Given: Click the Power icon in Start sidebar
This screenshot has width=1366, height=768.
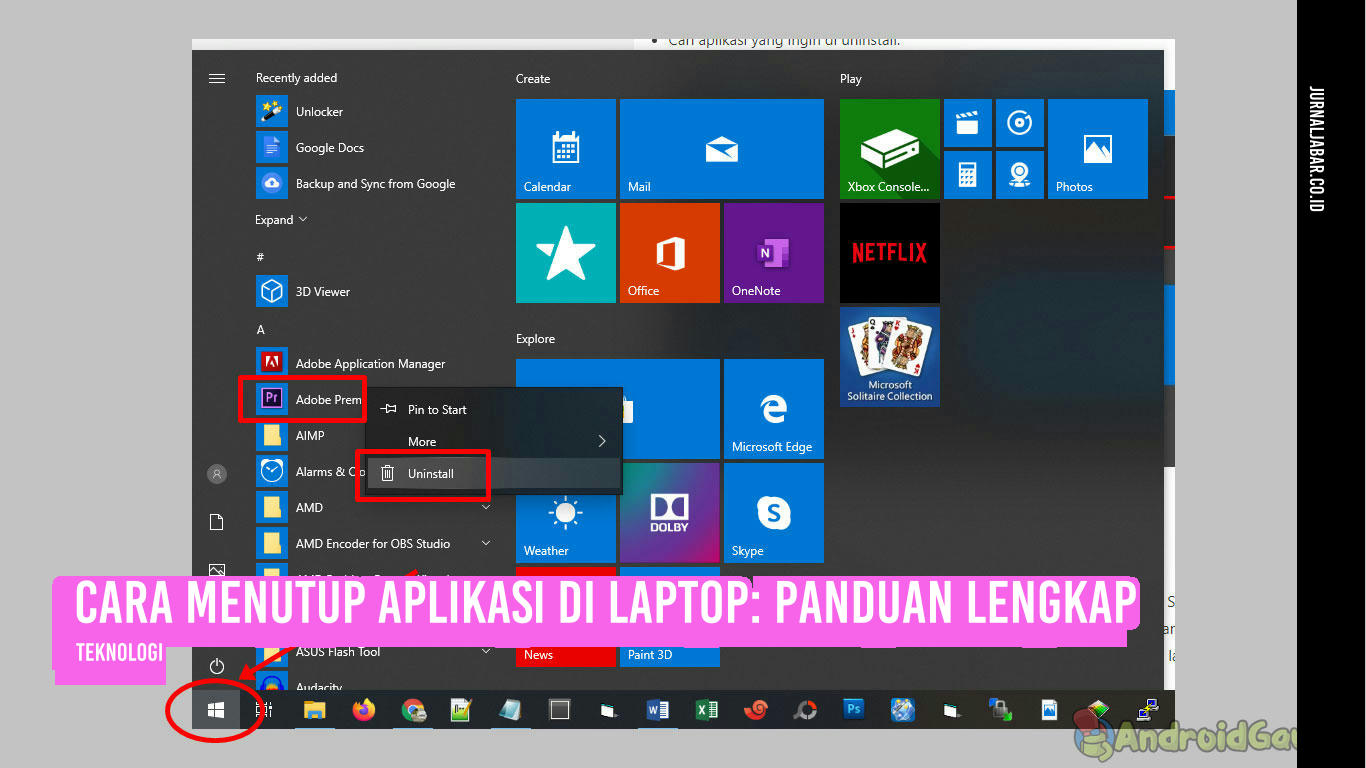Looking at the screenshot, I should coord(217,665).
